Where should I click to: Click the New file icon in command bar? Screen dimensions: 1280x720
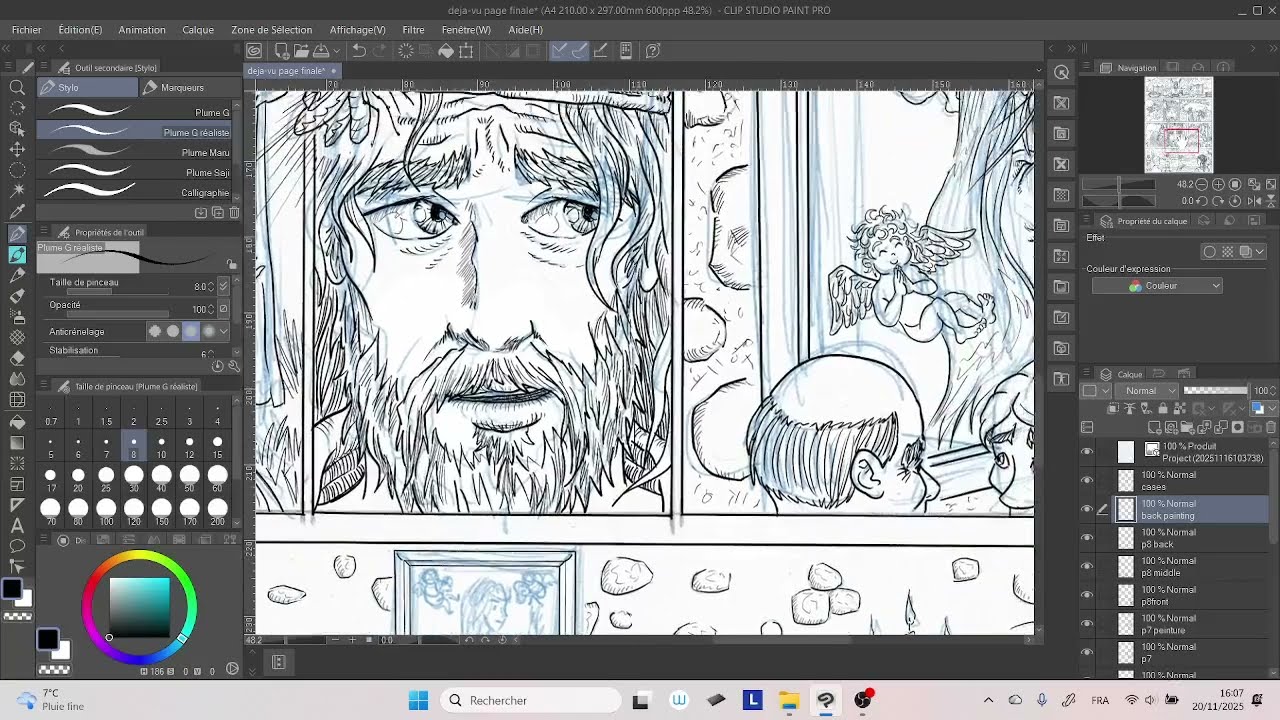(x=282, y=51)
